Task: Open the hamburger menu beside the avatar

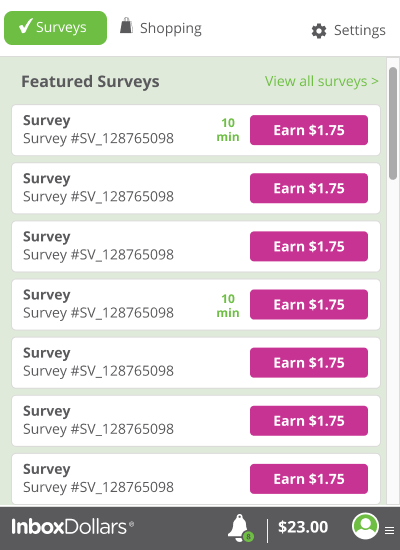Action: 389,530
